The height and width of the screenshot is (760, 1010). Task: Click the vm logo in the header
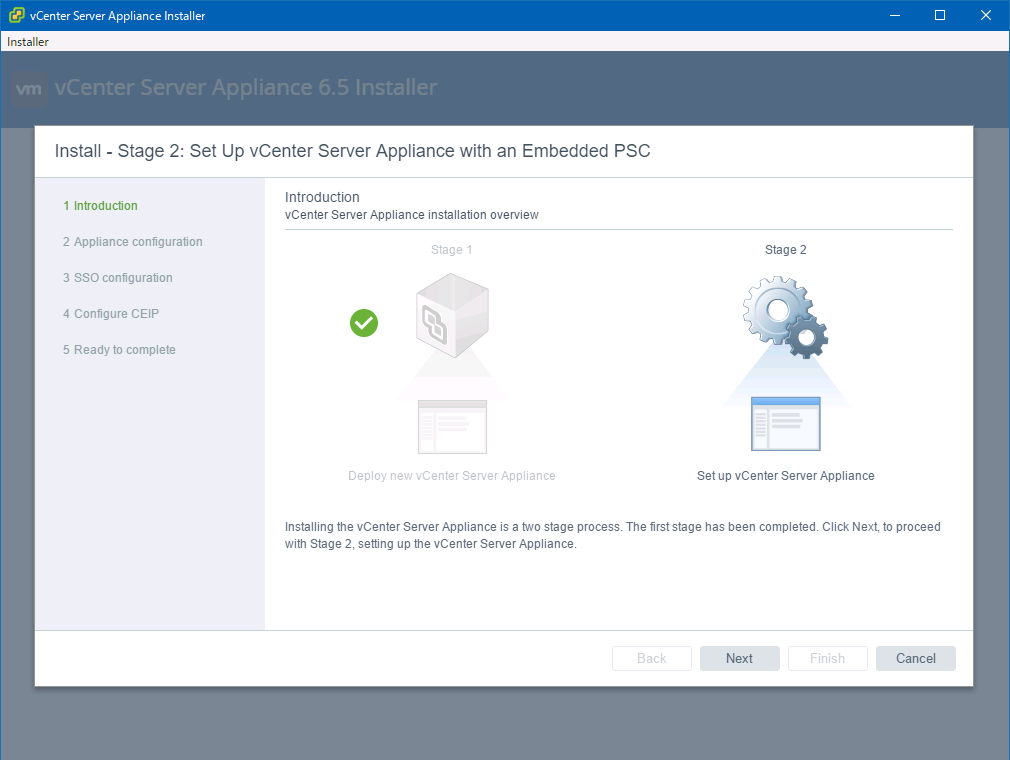[30, 88]
